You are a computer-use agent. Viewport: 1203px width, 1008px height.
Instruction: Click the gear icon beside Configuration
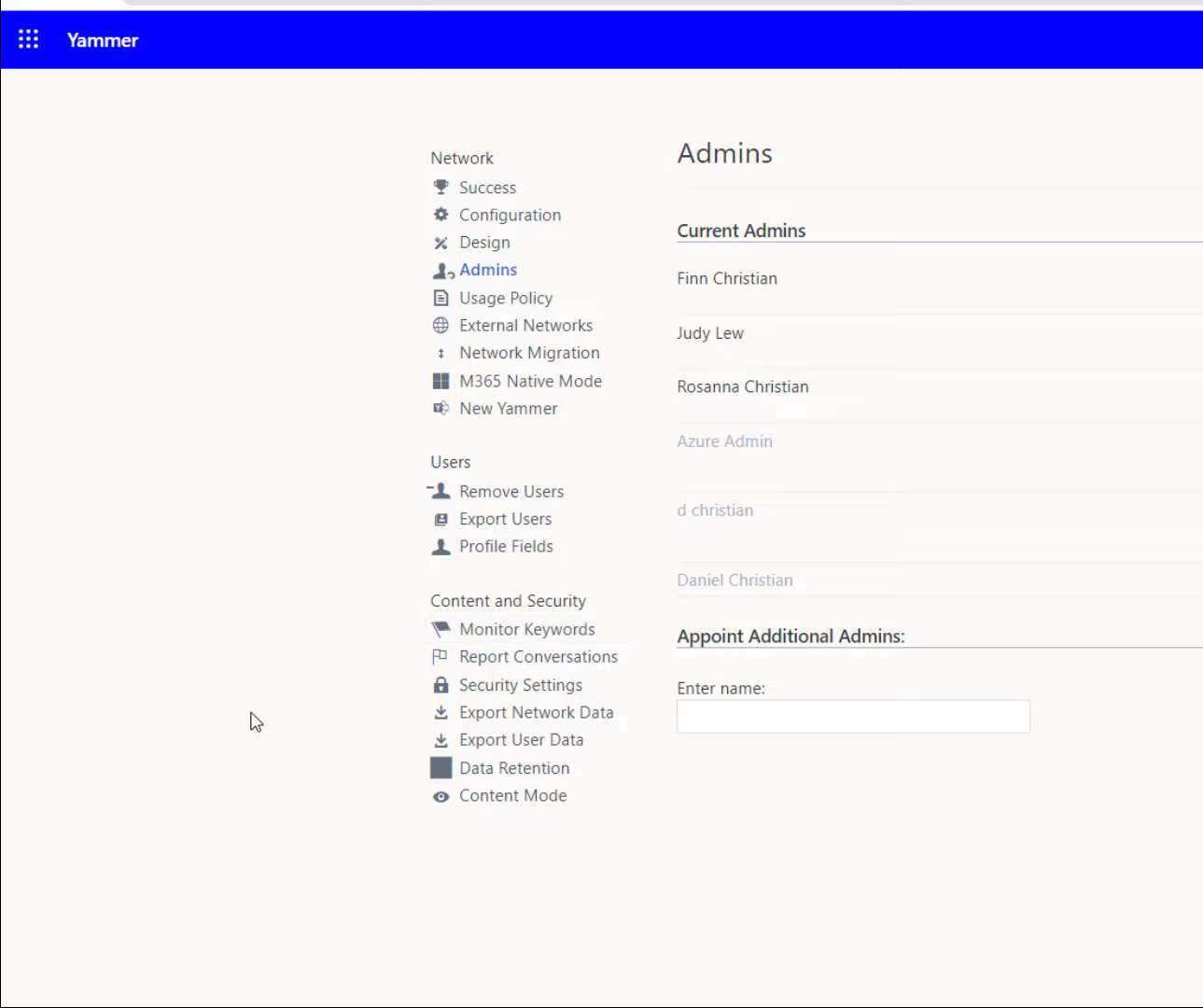pos(441,215)
